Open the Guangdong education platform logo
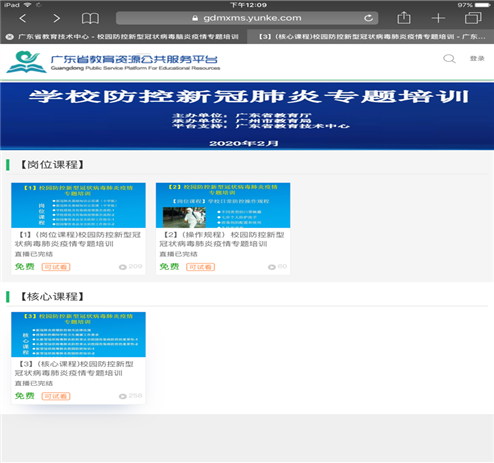 pyautogui.click(x=113, y=62)
